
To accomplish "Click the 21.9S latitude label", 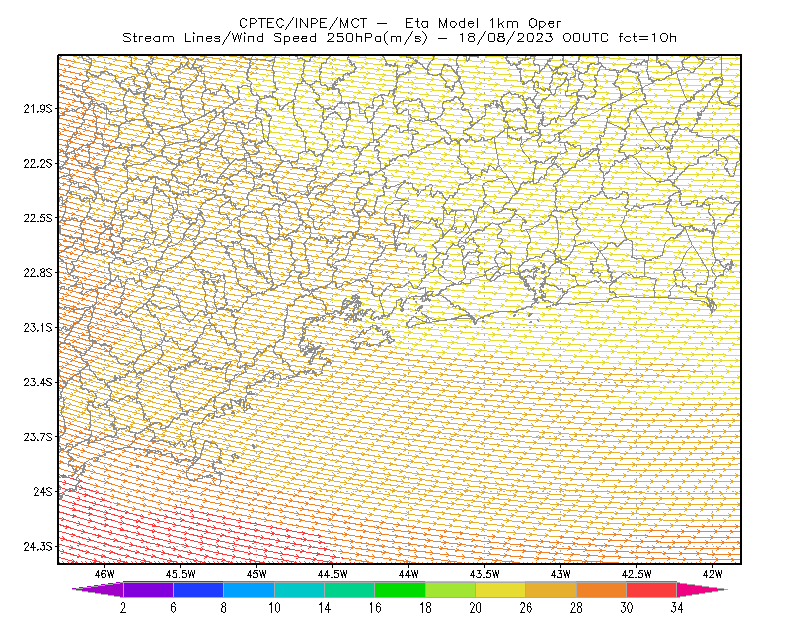I will click(38, 108).
